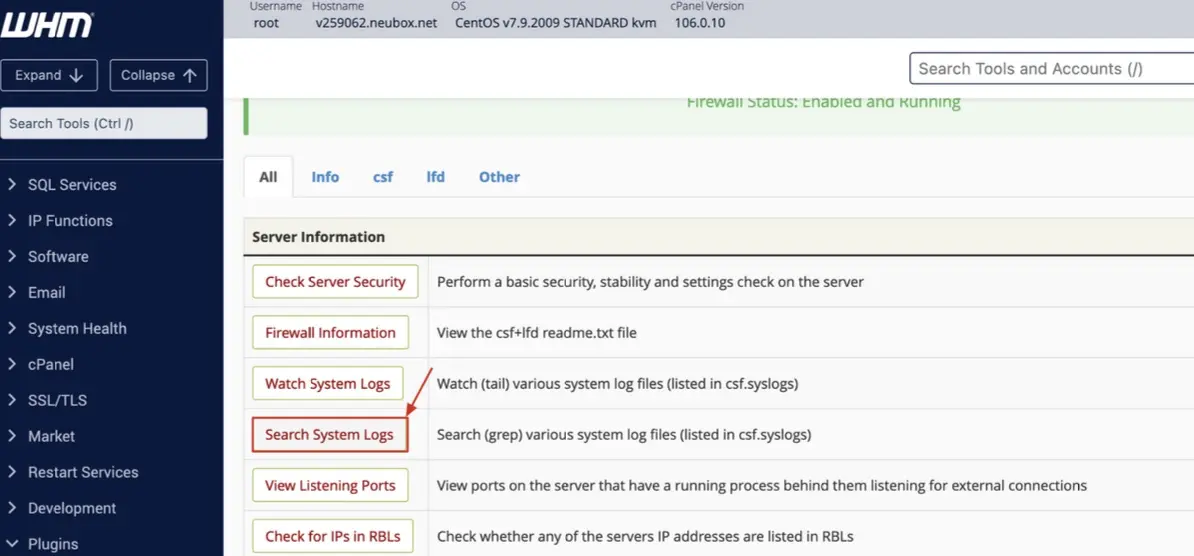
Task: Expand the Restart Services chevron
Action: click(11, 471)
